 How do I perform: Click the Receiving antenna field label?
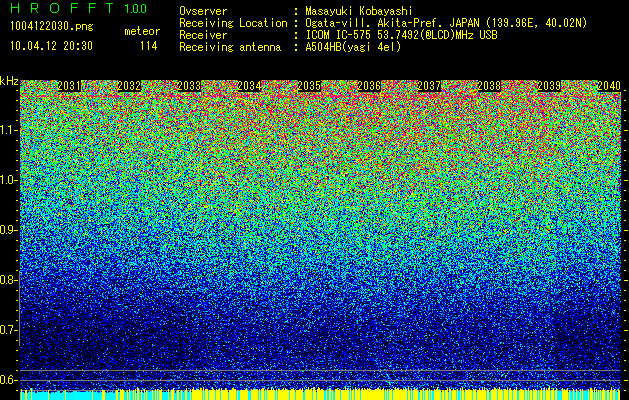click(230, 47)
